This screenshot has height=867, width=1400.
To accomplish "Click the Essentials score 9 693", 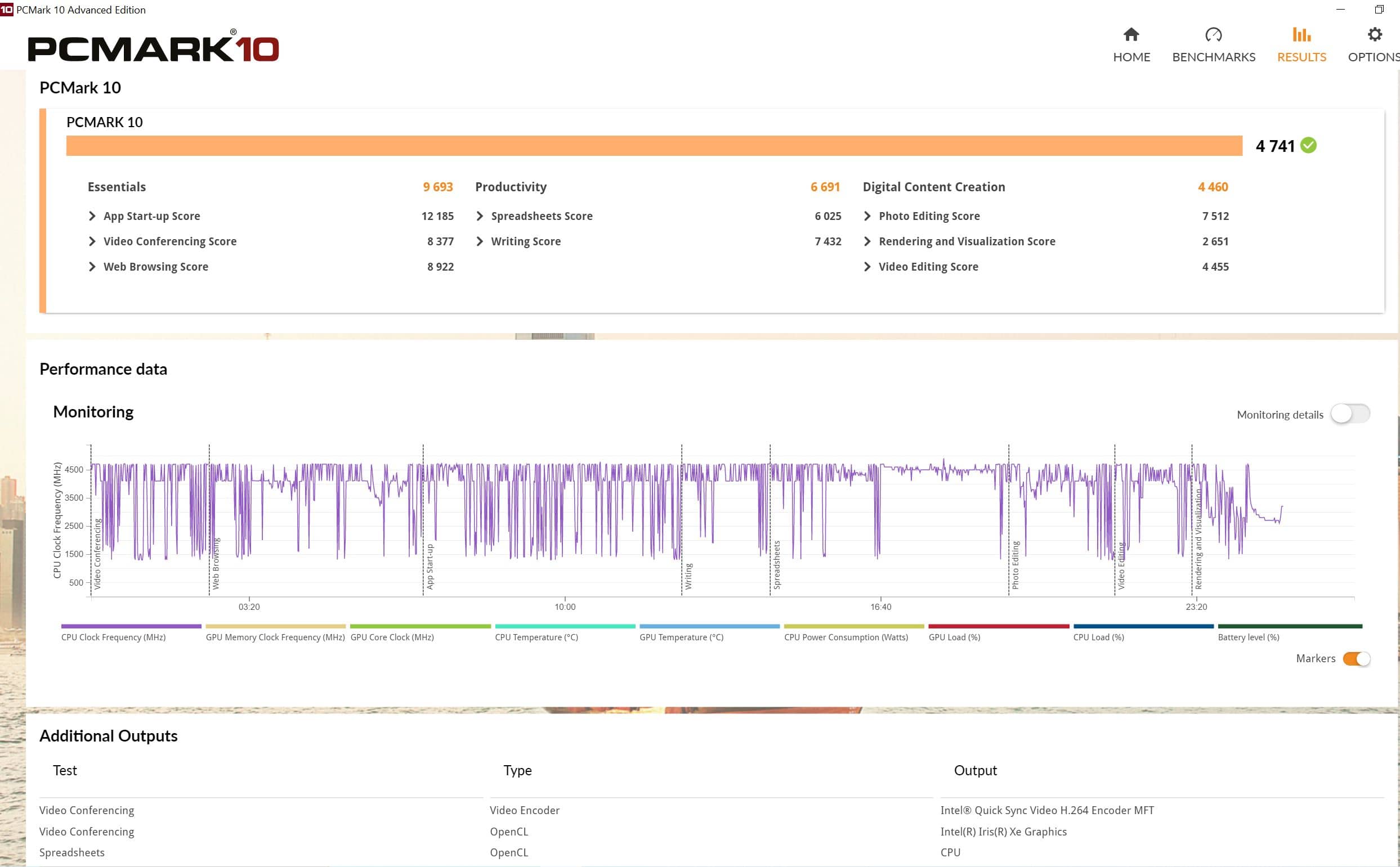I will pyautogui.click(x=437, y=187).
